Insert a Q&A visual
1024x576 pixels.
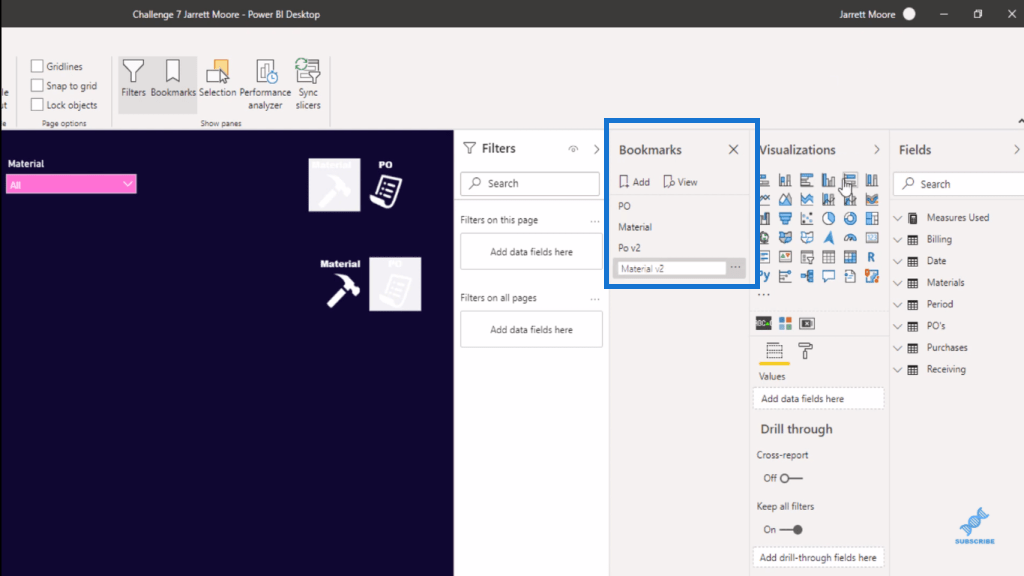tap(828, 276)
